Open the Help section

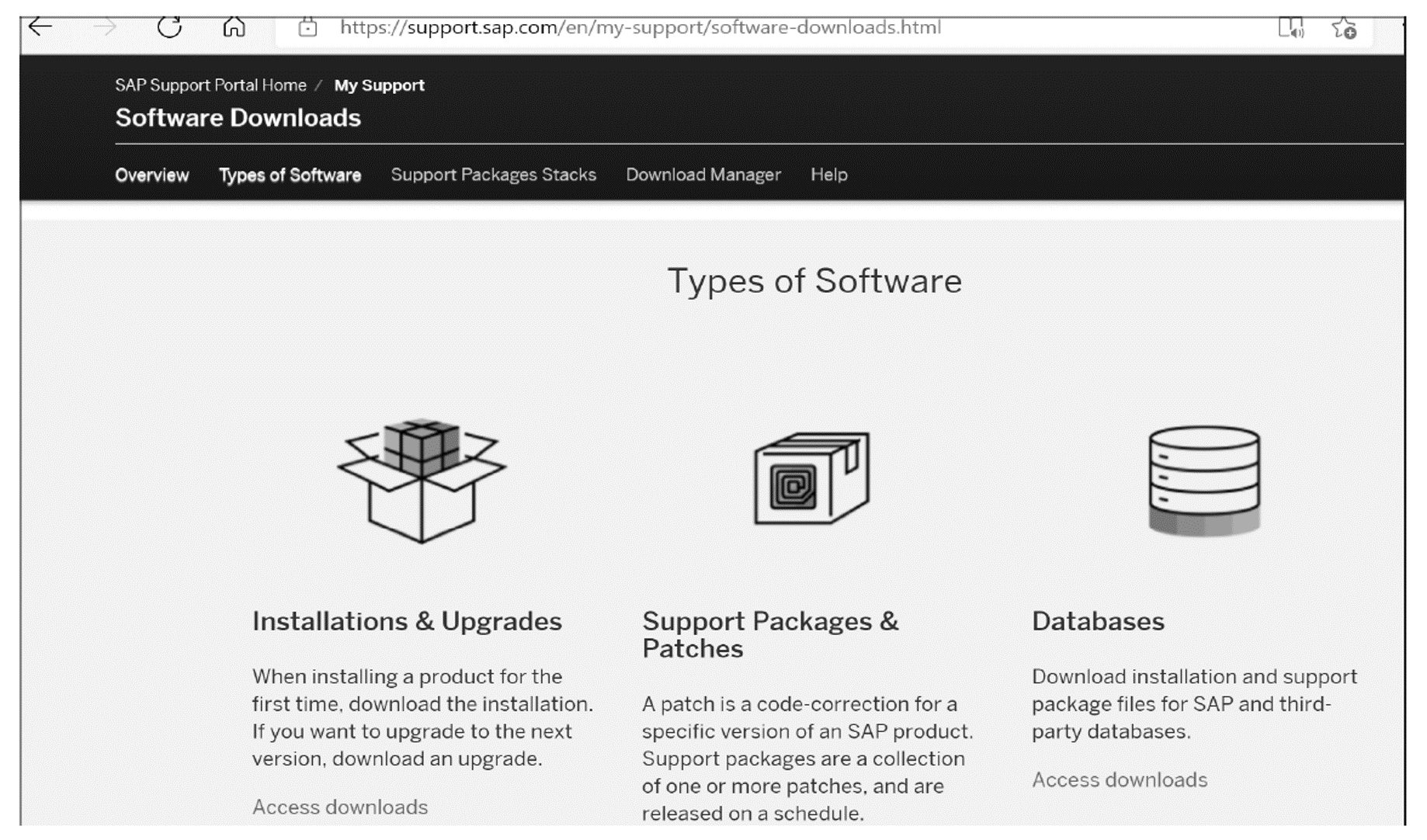click(x=829, y=175)
